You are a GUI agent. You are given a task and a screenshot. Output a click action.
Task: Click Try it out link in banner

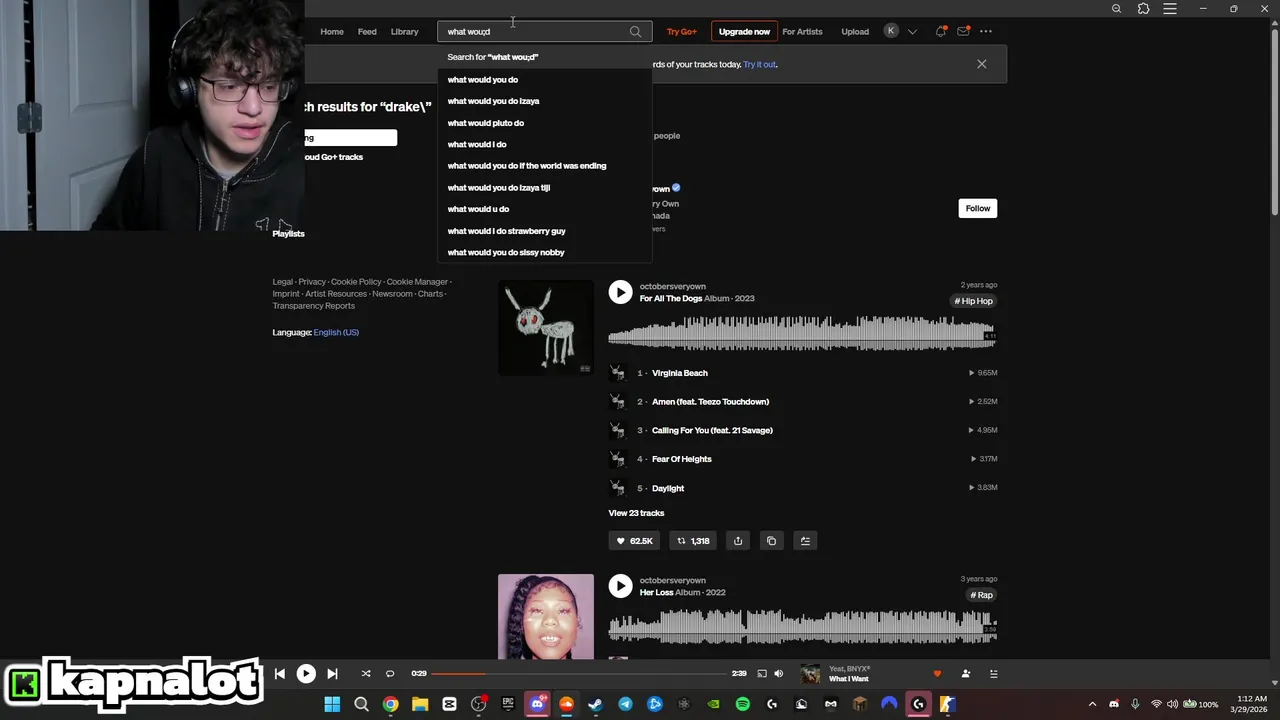tap(760, 64)
